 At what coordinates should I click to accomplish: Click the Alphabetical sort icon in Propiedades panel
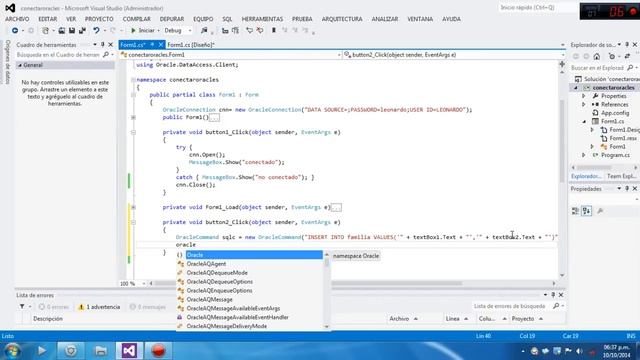point(587,211)
